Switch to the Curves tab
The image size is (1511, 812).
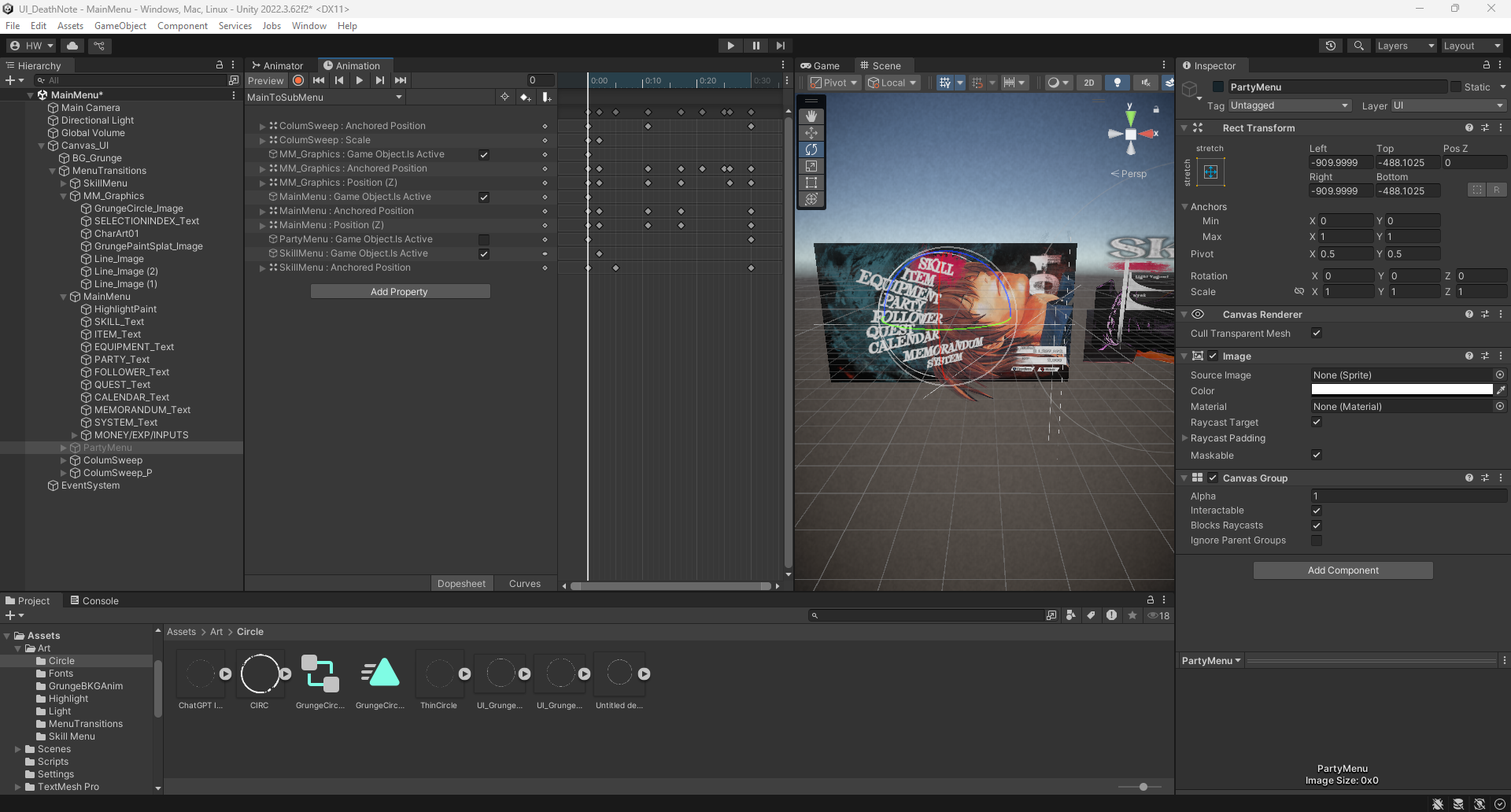coord(524,583)
